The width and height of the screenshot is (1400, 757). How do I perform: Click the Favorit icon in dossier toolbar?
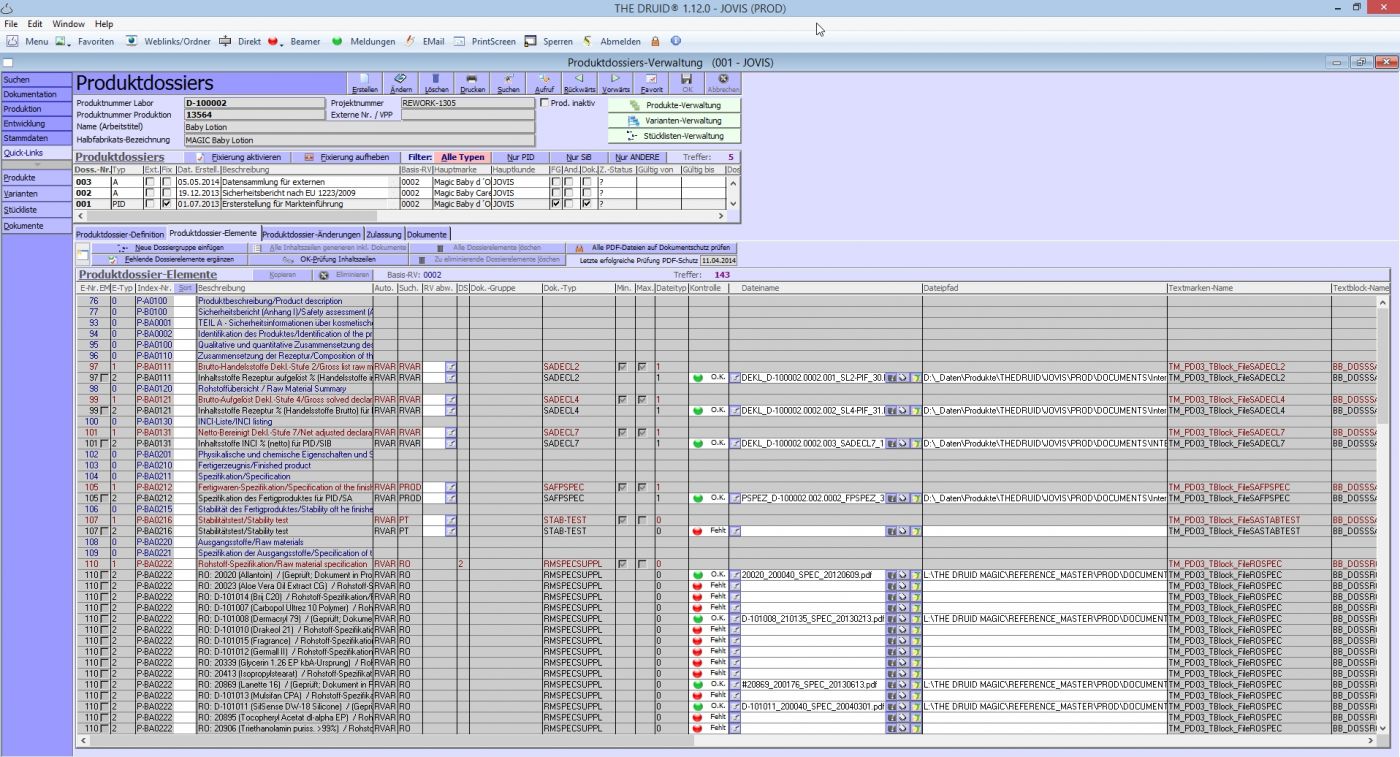tap(651, 82)
